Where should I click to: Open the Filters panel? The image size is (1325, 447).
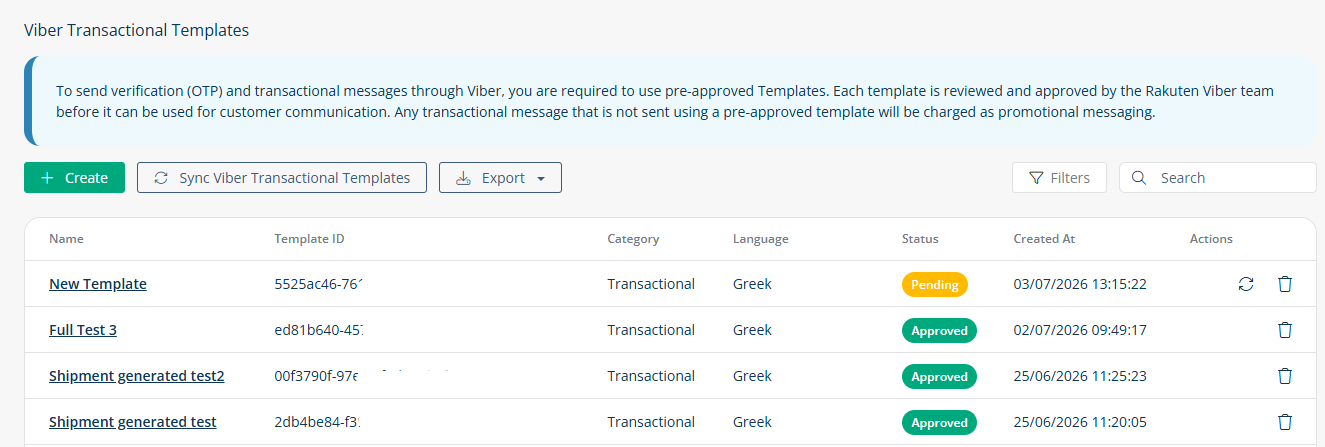click(1059, 178)
